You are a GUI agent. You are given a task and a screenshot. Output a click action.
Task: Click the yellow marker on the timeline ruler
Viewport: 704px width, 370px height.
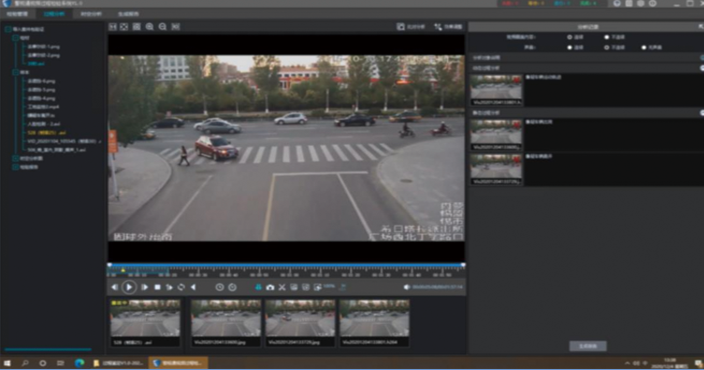(123, 270)
